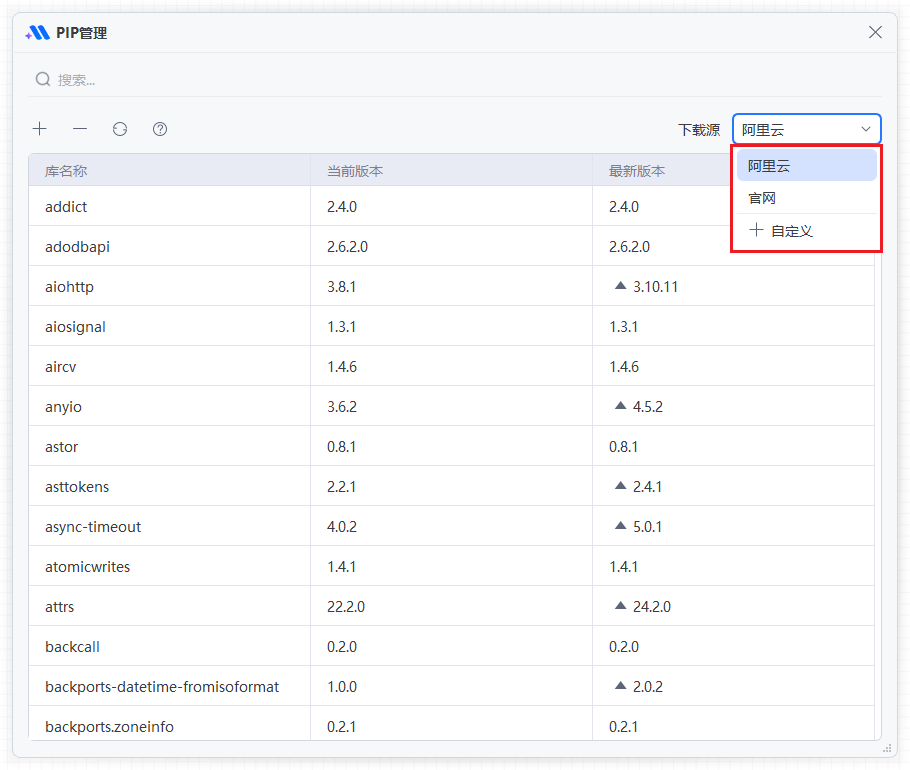This screenshot has width=910, height=770.
Task: Click current version 3.8.1 of aiohttp
Action: [x=341, y=287]
